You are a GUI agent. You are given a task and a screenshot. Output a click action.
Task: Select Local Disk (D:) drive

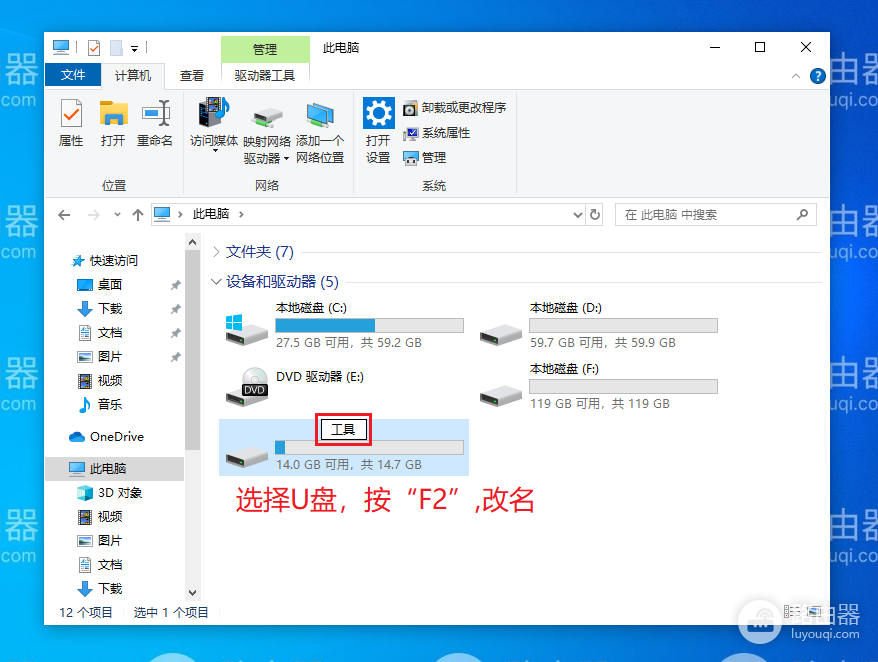pos(598,325)
